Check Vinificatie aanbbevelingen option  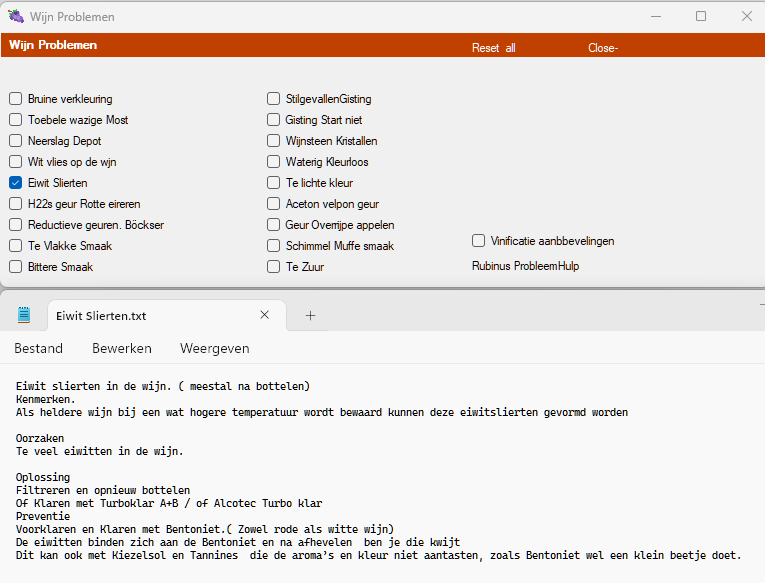(479, 241)
